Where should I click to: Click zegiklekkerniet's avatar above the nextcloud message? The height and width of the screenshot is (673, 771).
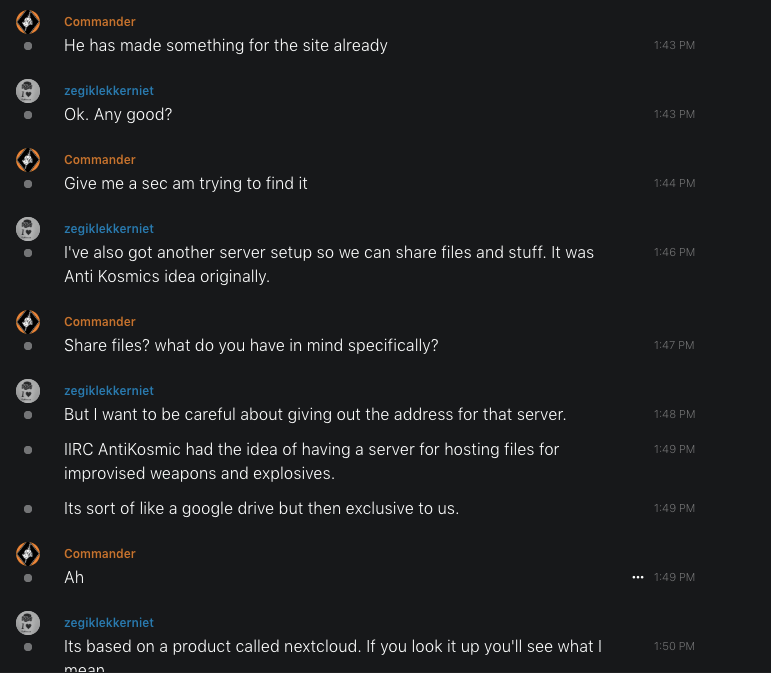pyautogui.click(x=28, y=623)
